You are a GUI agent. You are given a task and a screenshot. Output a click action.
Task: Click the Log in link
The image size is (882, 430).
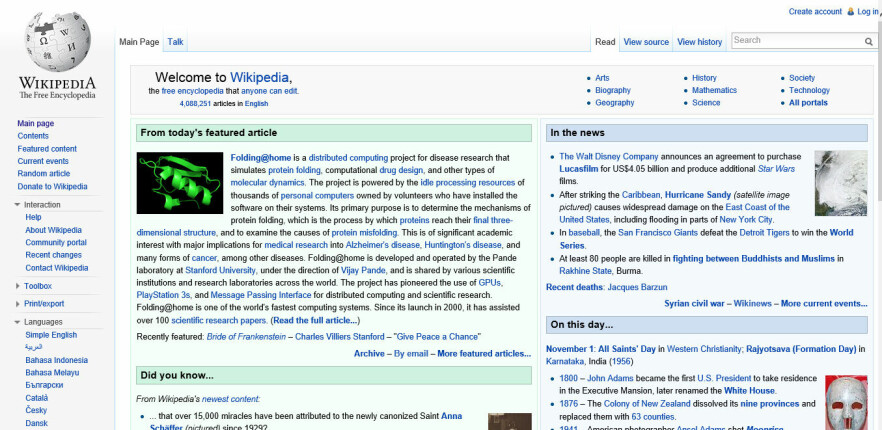(867, 11)
